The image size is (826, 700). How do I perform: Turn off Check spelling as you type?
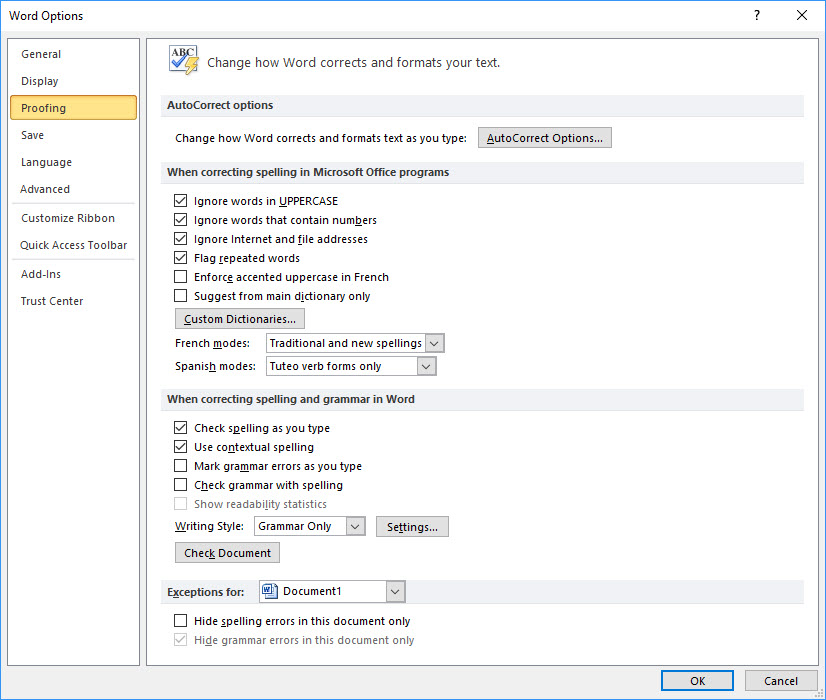pos(181,428)
